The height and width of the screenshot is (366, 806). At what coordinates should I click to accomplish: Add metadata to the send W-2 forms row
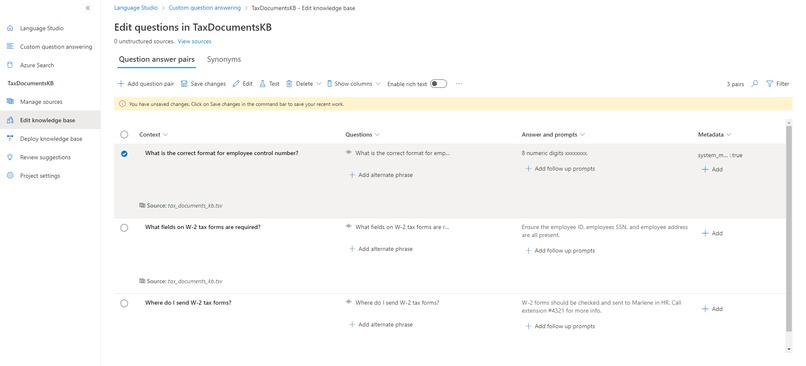(x=712, y=309)
